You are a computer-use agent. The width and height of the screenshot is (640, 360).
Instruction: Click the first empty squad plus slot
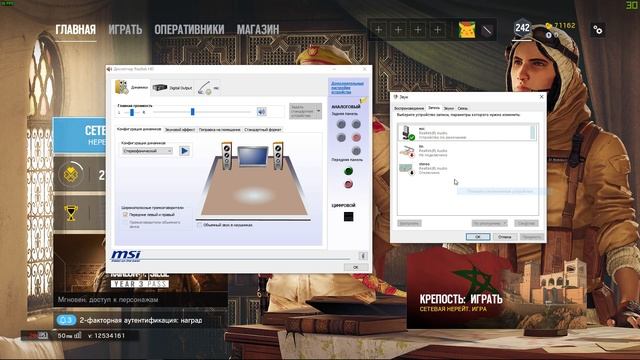pos(378,30)
